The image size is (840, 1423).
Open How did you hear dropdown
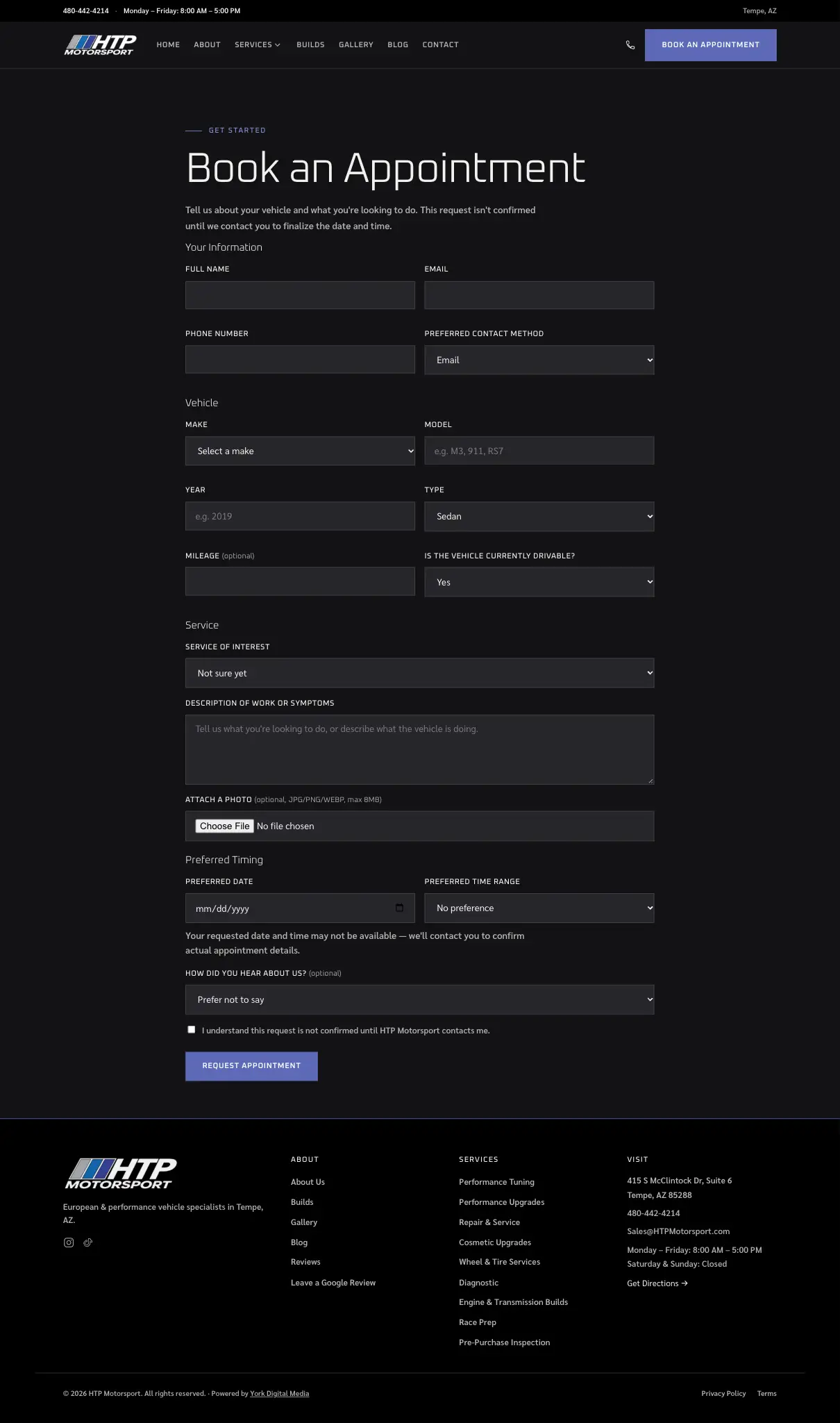click(x=419, y=999)
